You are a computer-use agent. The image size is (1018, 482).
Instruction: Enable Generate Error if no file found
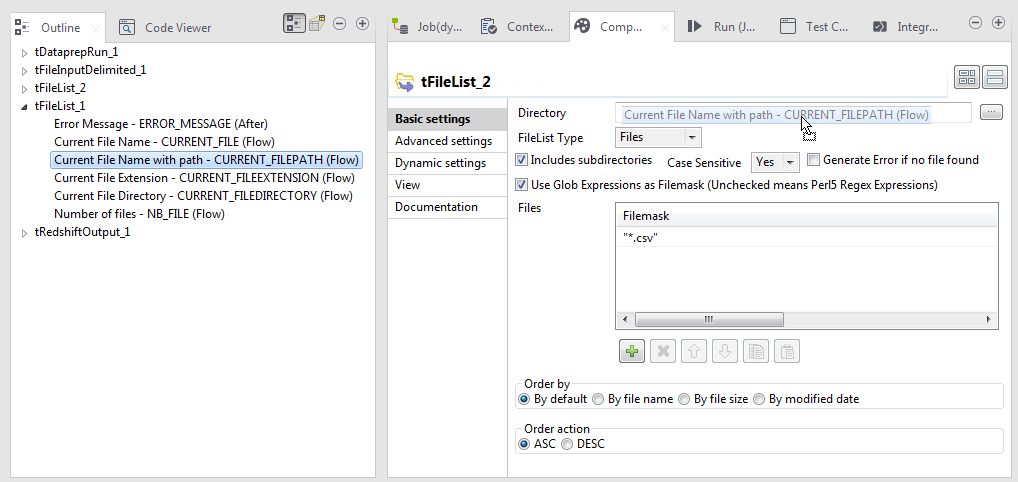tap(814, 160)
